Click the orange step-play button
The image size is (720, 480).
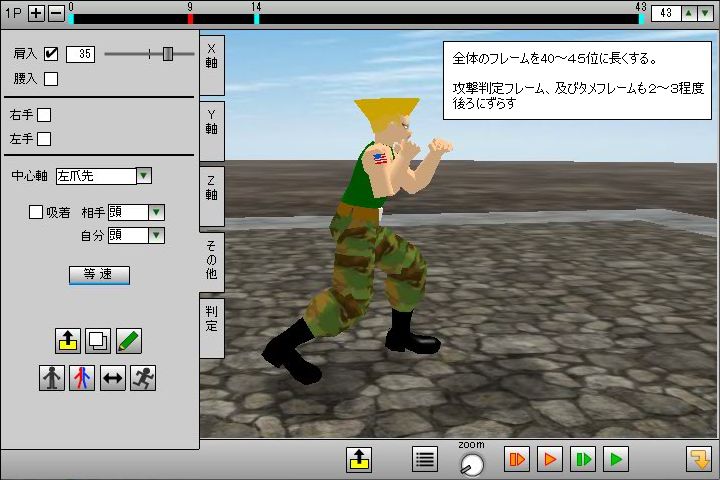click(517, 459)
